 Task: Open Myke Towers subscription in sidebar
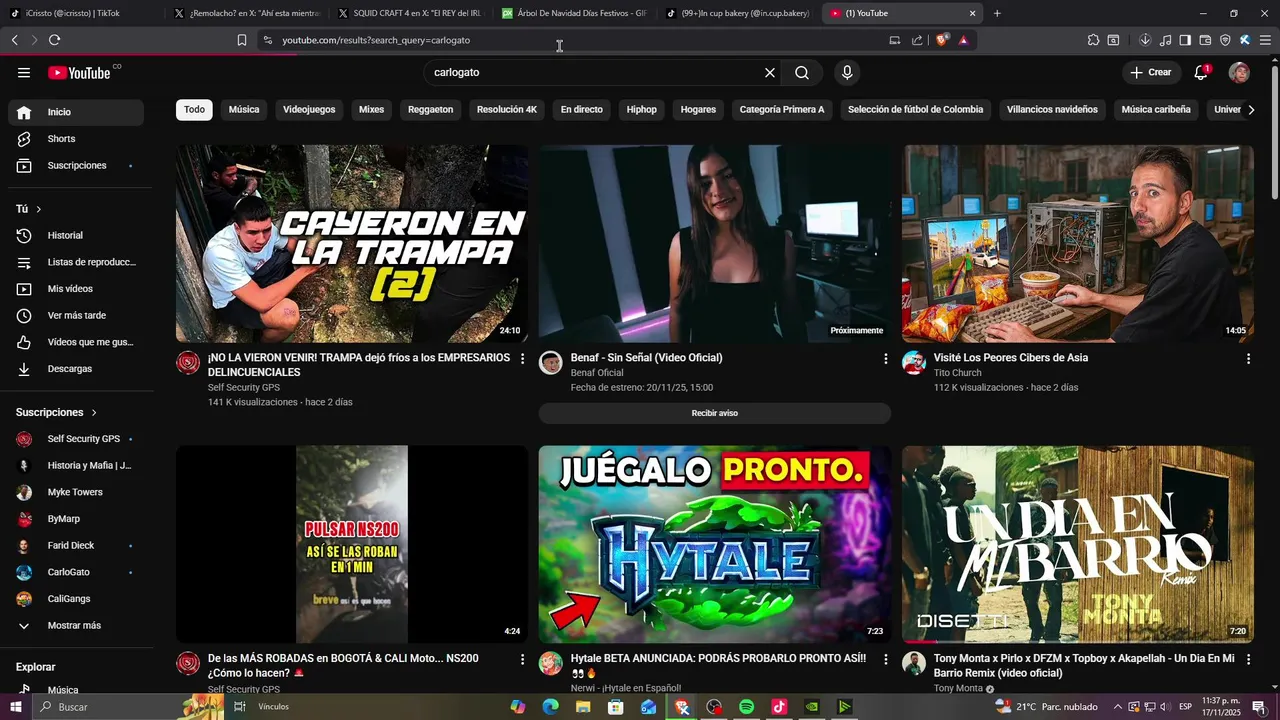76,492
